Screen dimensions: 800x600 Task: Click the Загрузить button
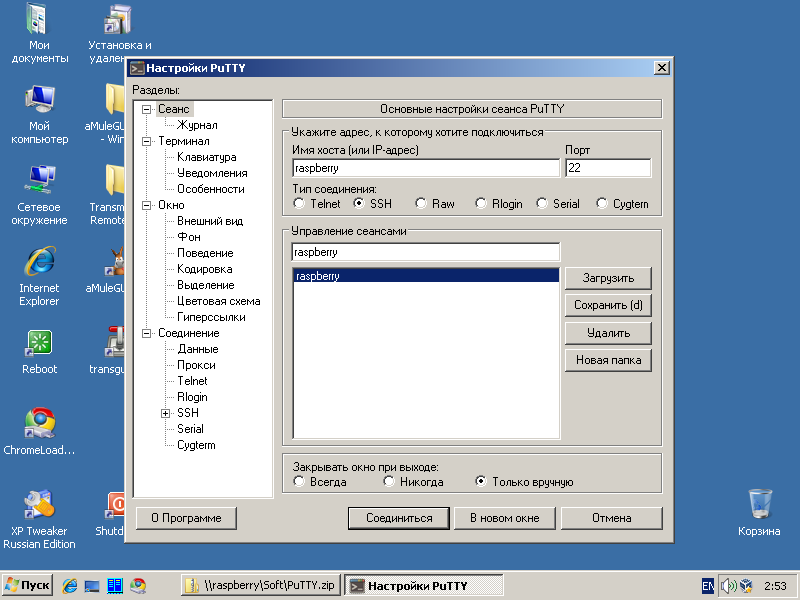(x=608, y=278)
